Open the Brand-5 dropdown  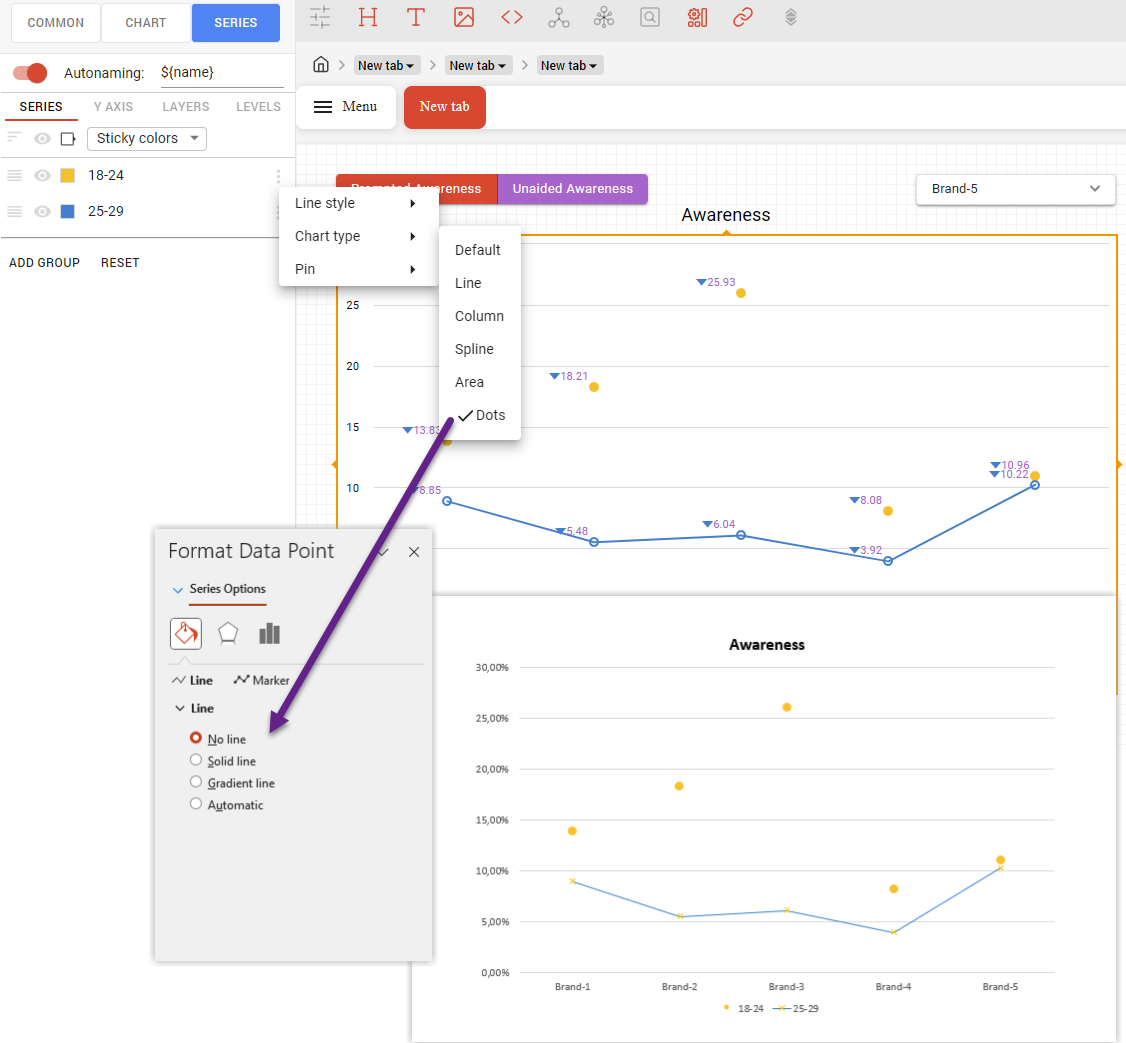(x=1015, y=189)
